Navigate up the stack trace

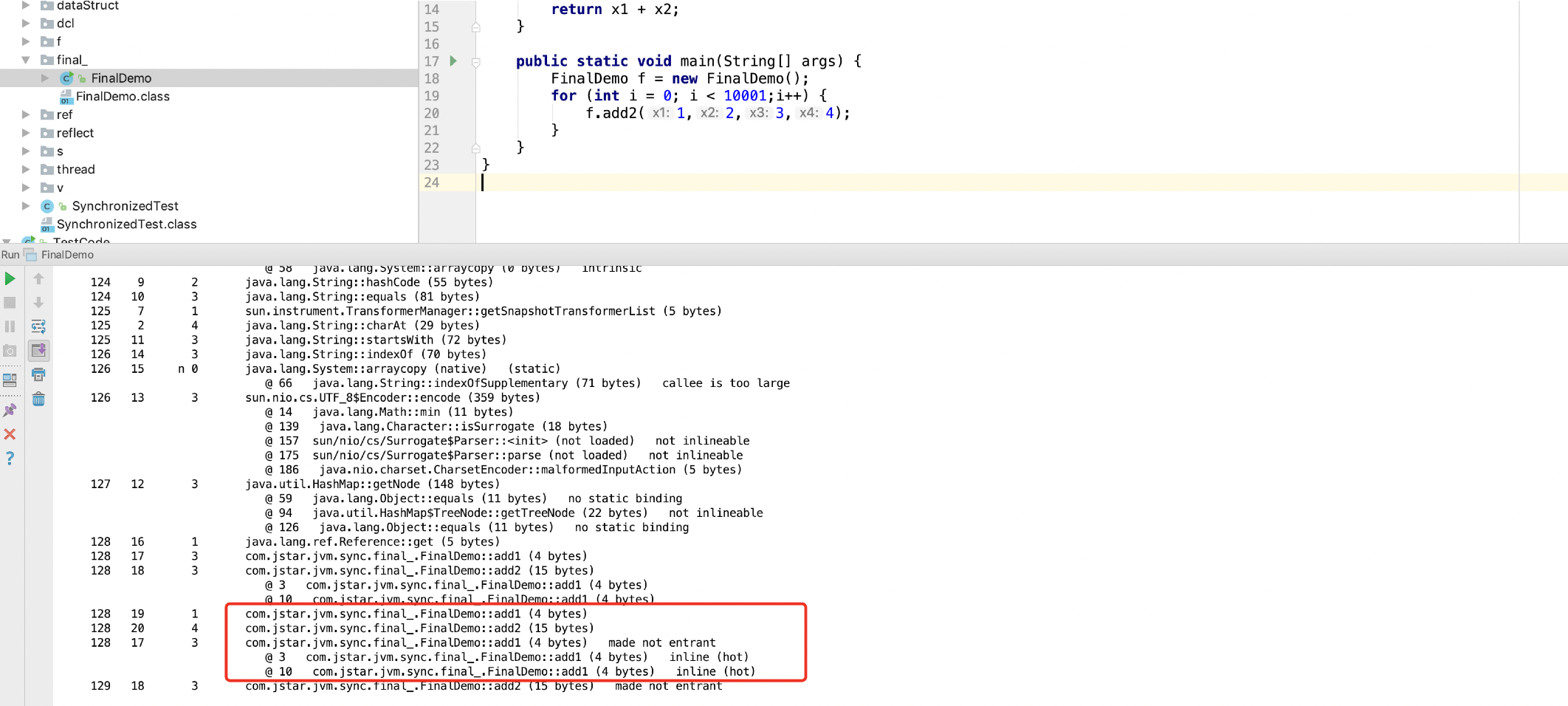(x=38, y=279)
